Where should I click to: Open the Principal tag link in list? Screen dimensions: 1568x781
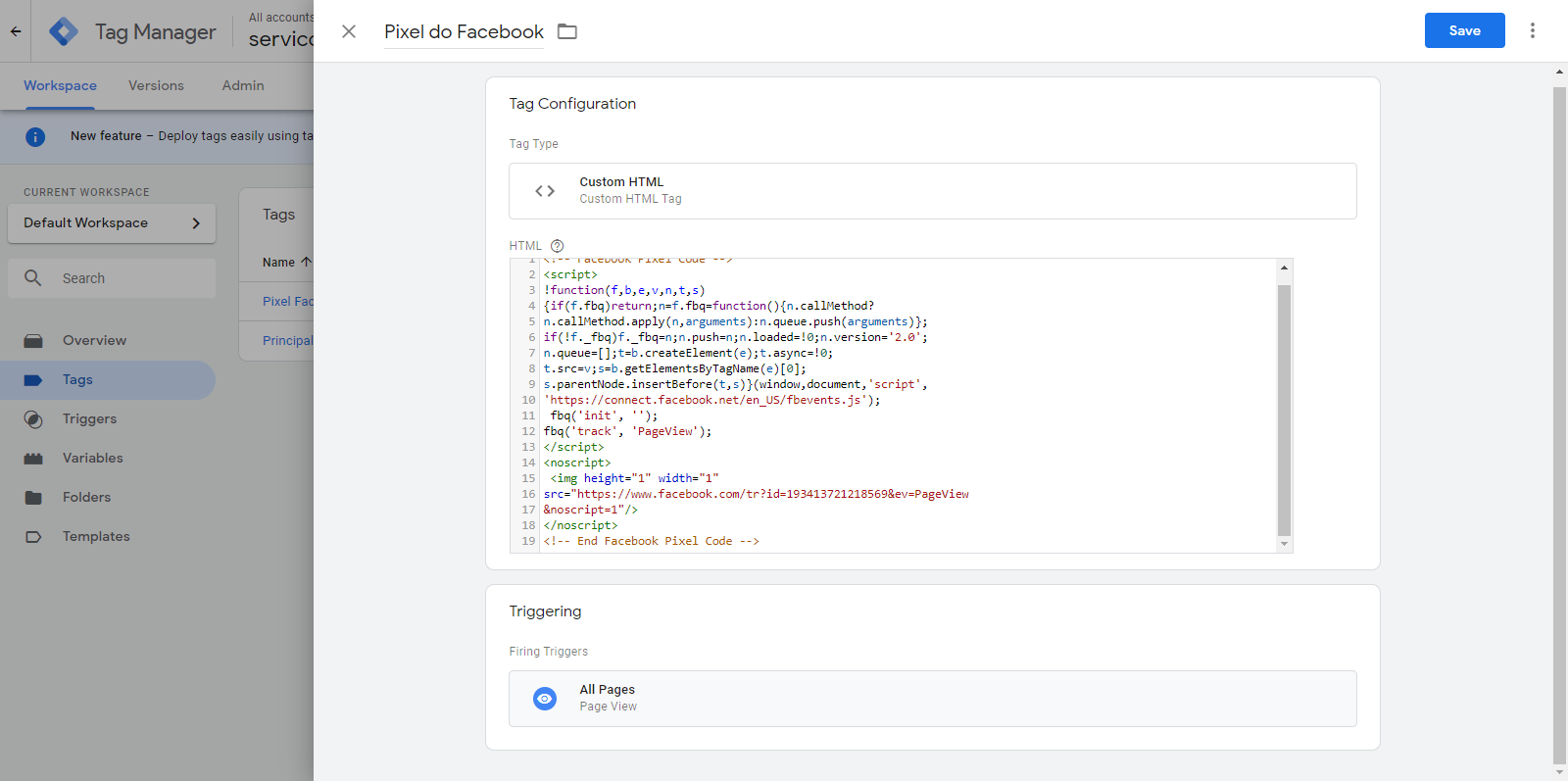click(288, 341)
